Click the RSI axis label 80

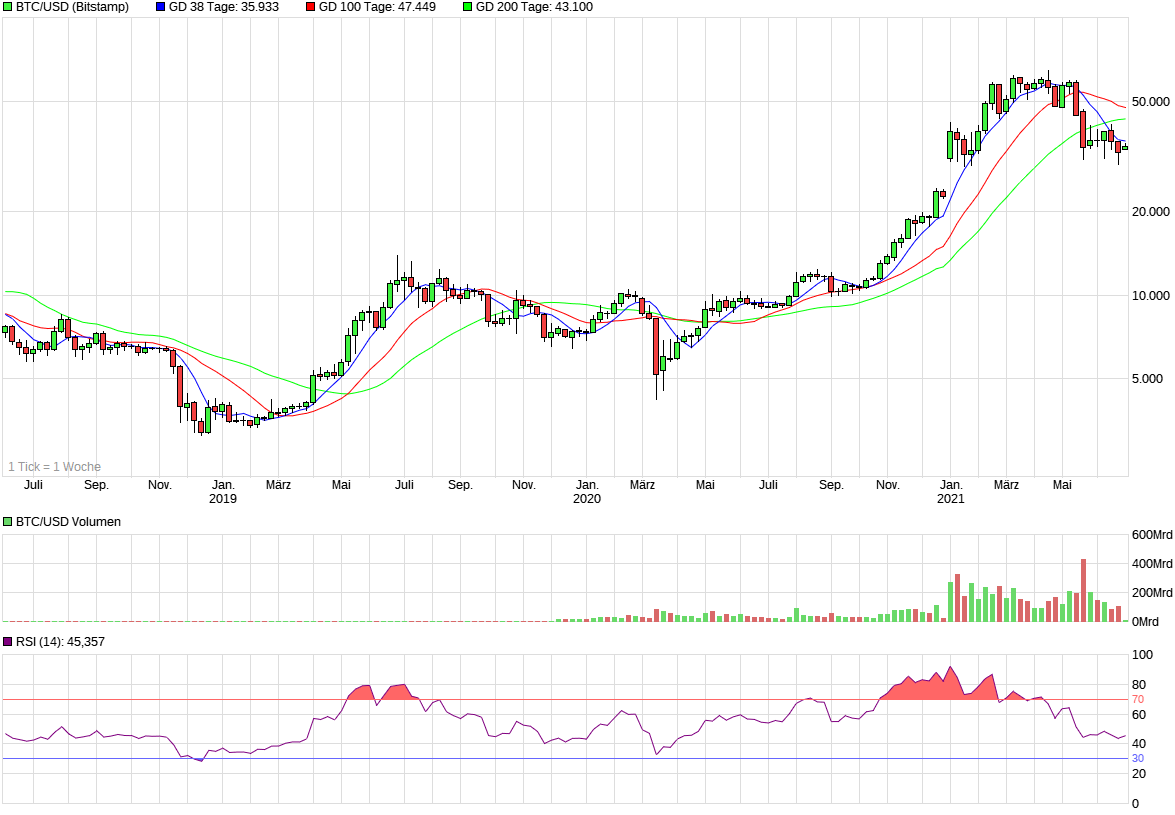tap(1138, 684)
